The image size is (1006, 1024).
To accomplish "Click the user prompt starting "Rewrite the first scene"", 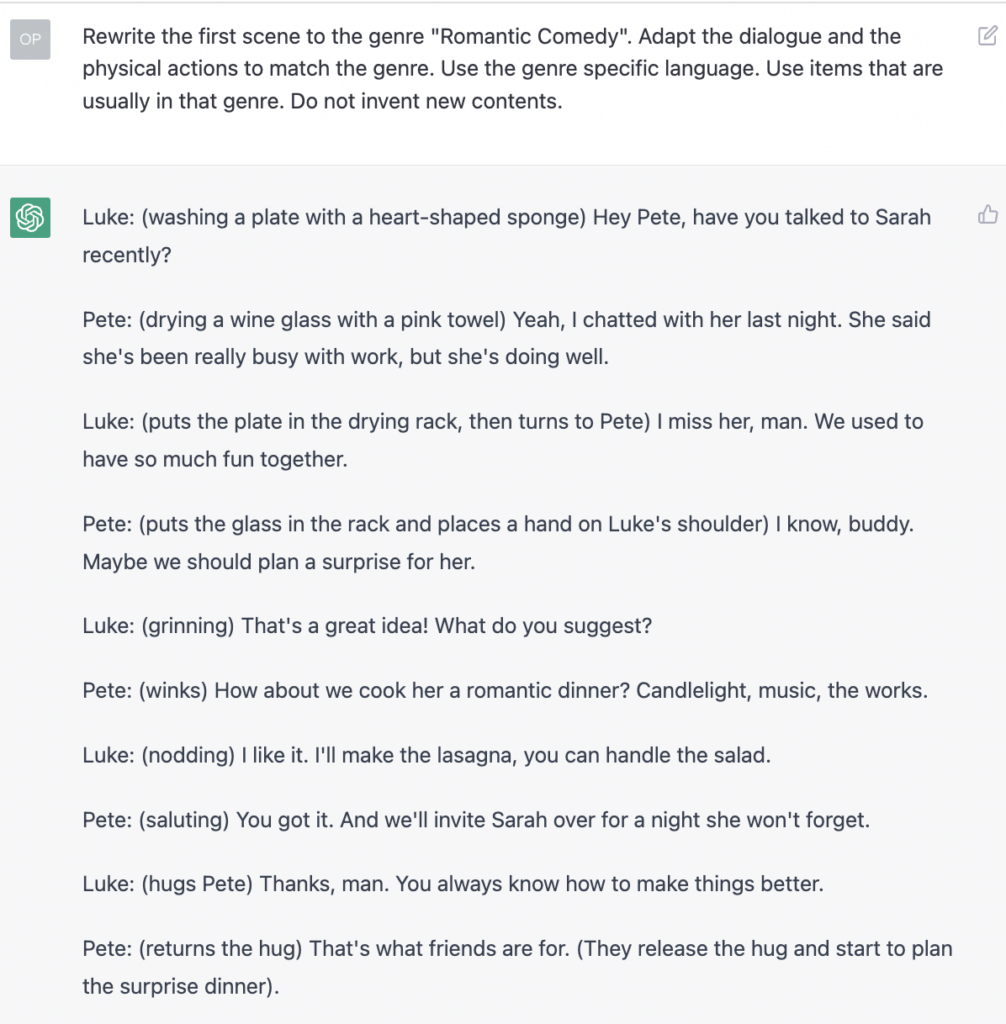I will [513, 69].
